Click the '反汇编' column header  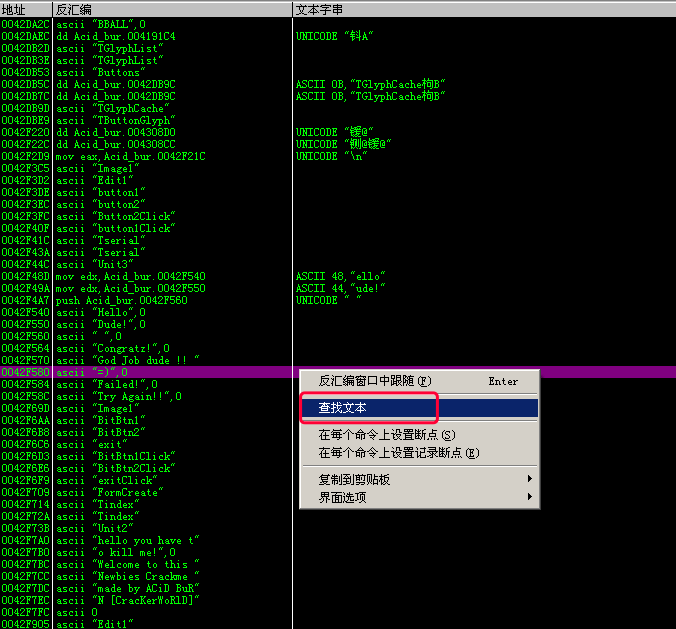[172, 9]
